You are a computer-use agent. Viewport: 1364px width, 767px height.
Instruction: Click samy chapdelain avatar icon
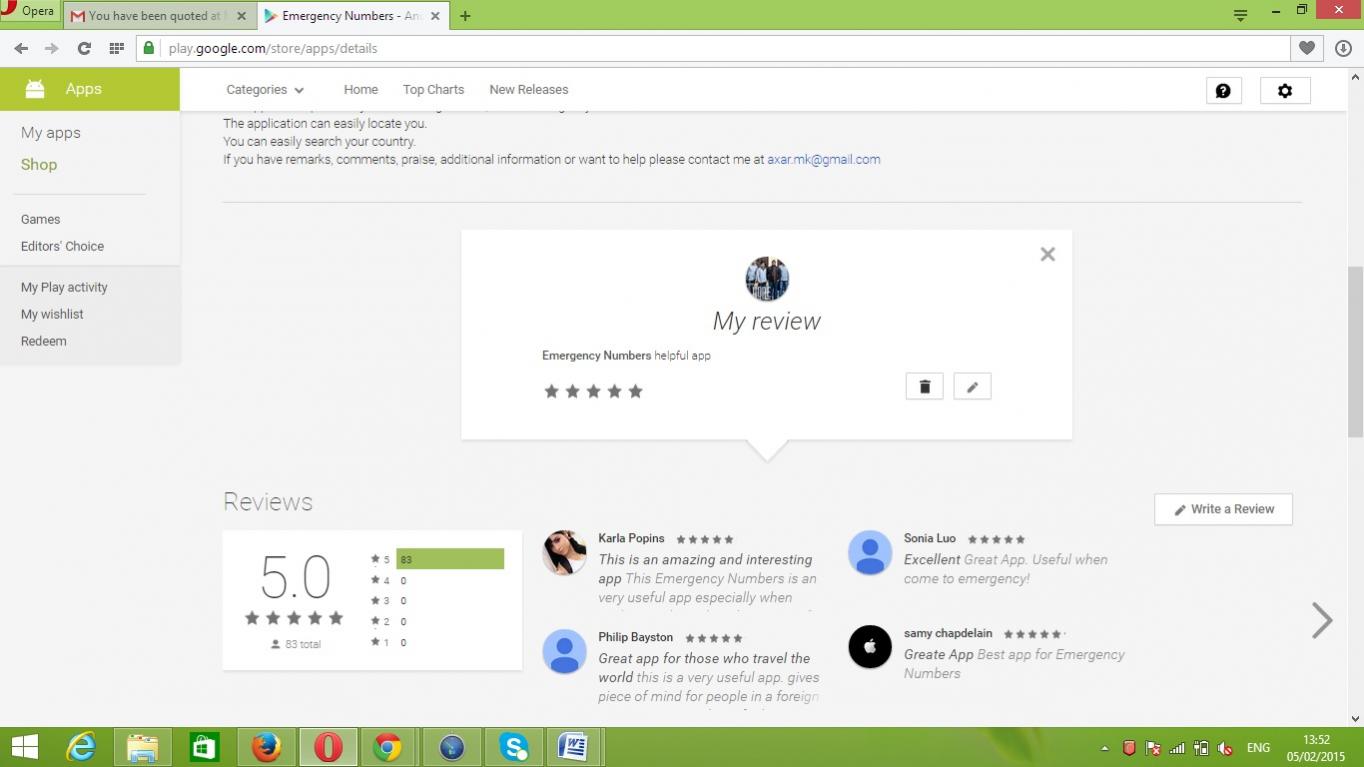coord(870,647)
